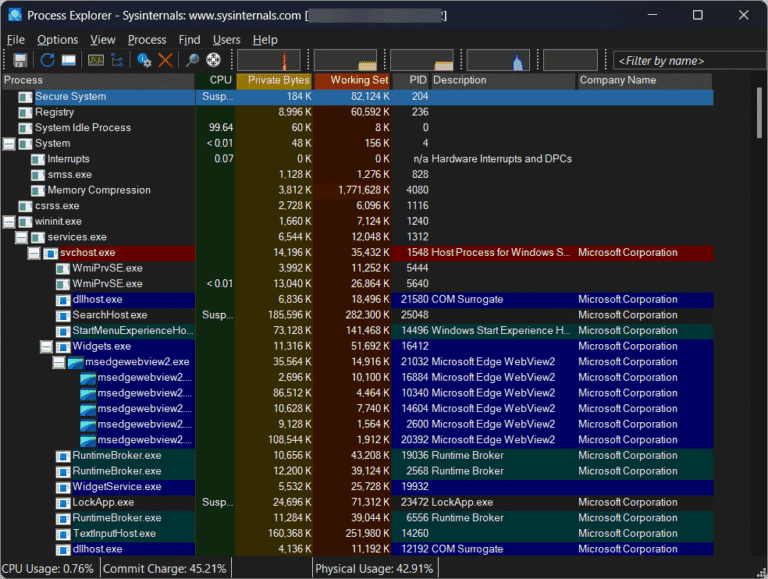Screen dimensions: 768x579
Task: Open process Properties icon with gear
Action: point(144,60)
